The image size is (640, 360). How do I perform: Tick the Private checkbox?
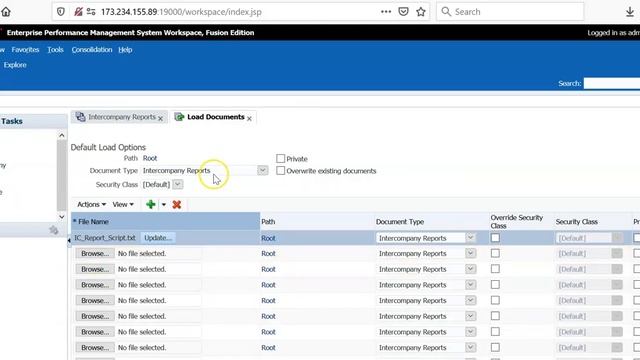pos(280,158)
